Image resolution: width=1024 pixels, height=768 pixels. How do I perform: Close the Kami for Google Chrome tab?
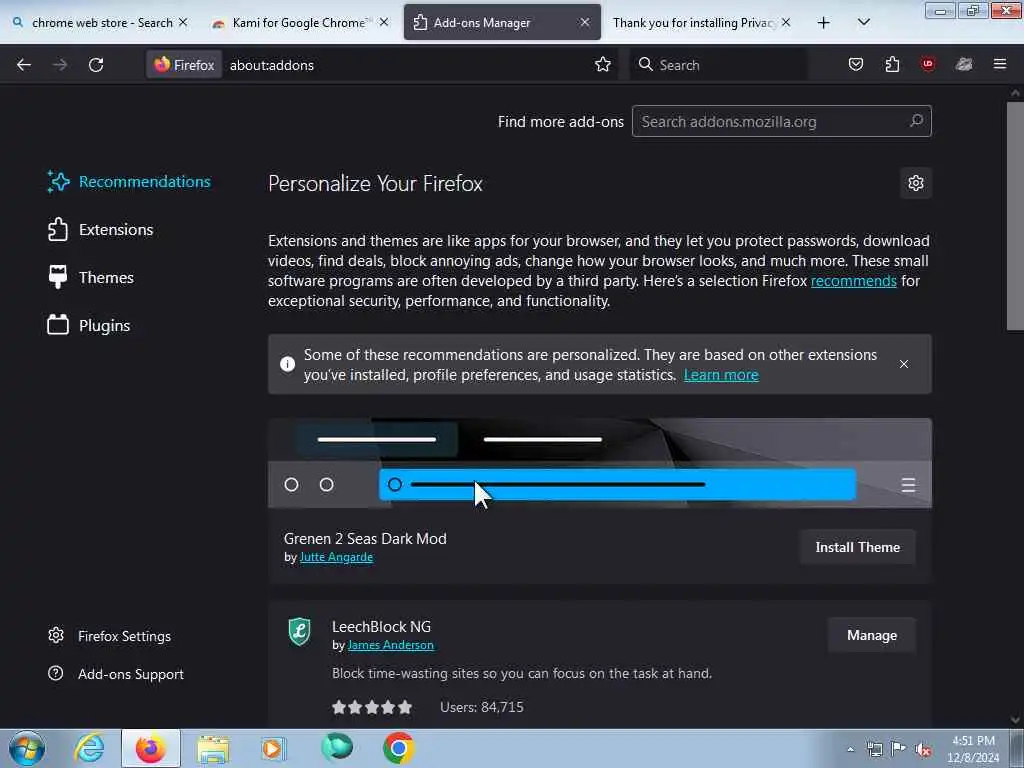click(384, 22)
